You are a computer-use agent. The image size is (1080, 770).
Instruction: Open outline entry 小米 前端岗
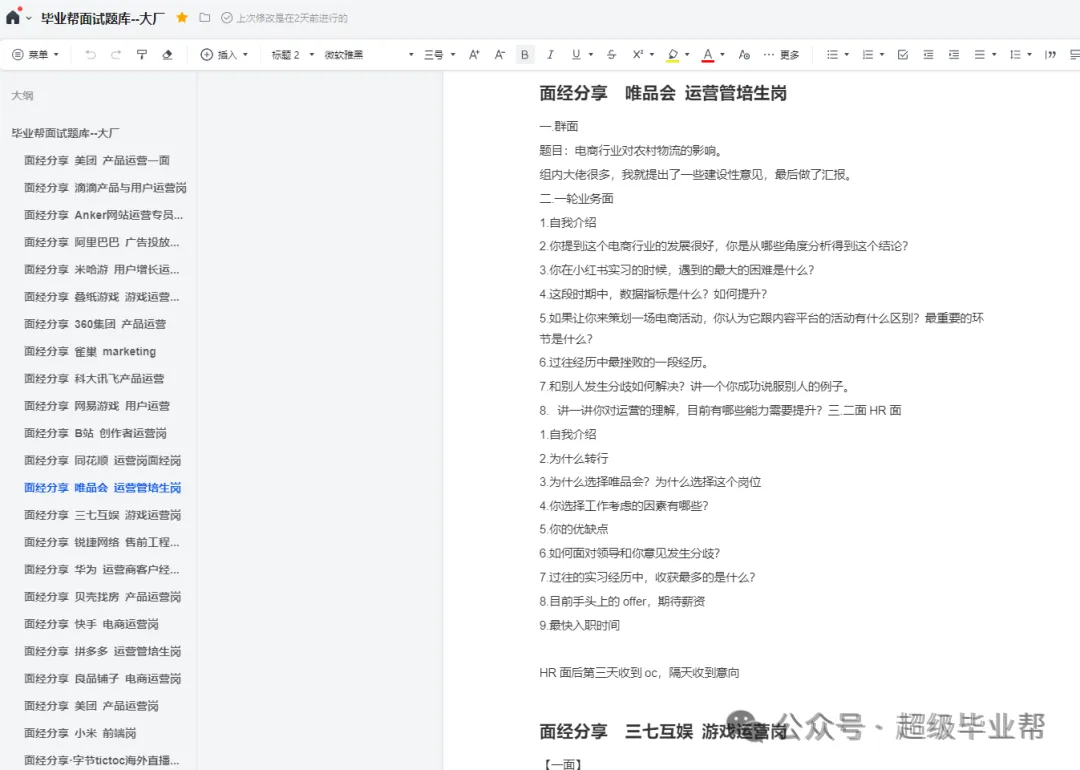point(80,733)
